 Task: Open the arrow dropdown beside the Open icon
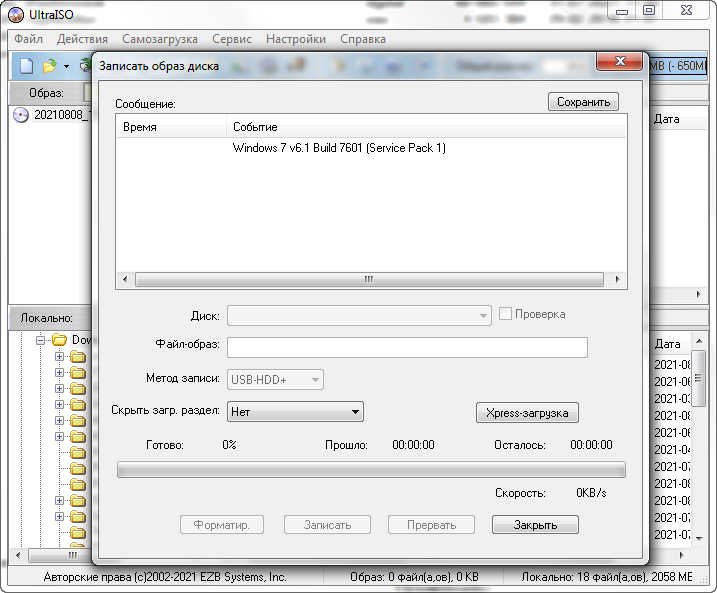(x=67, y=67)
